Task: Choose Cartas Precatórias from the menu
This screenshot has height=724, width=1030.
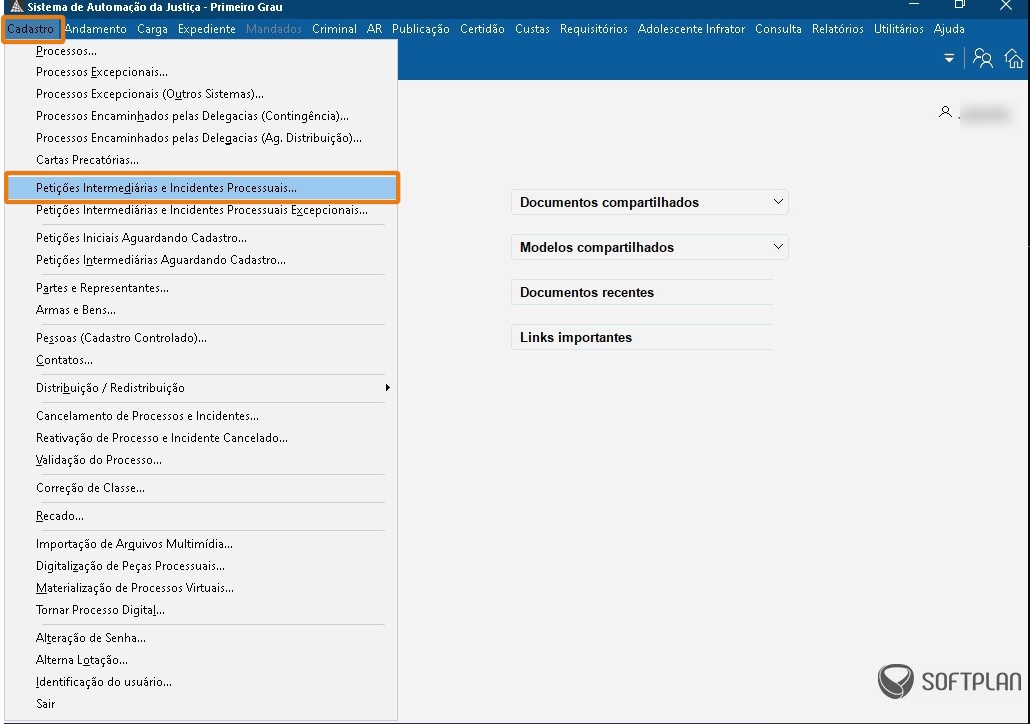Action: 87,160
